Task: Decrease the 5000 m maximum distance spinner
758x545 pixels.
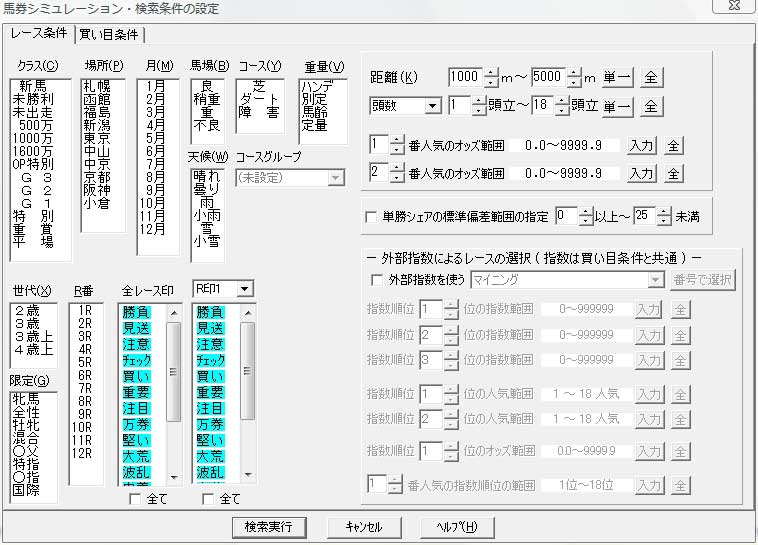Action: (x=574, y=82)
